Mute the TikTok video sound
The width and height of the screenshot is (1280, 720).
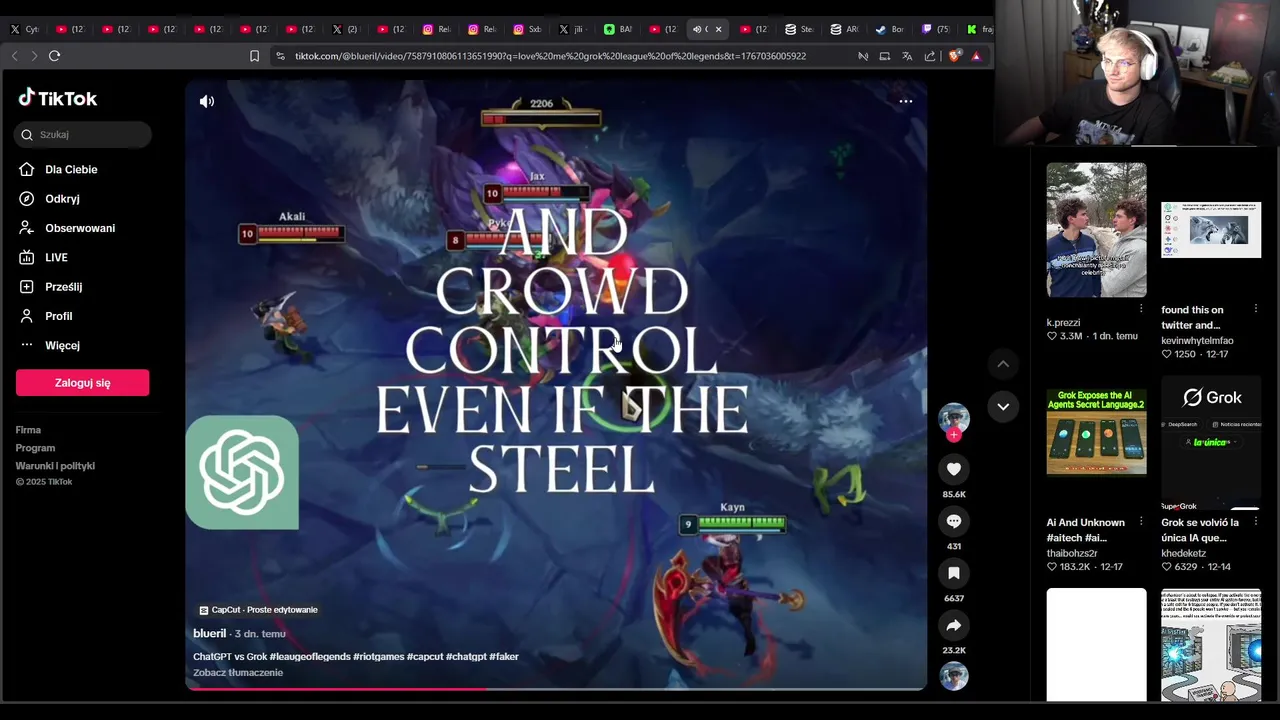(x=207, y=101)
